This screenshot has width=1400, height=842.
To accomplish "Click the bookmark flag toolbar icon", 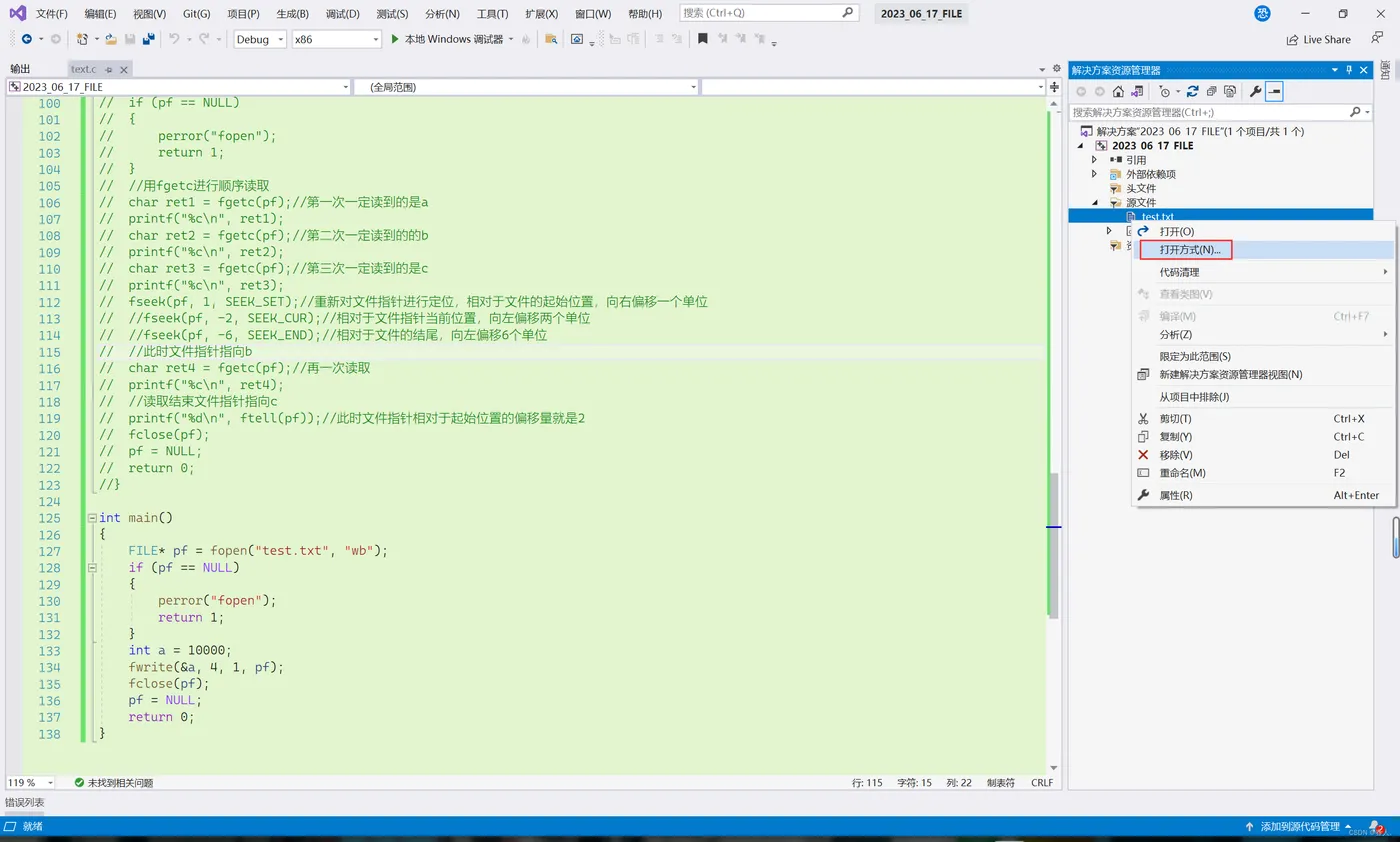I will 703,39.
